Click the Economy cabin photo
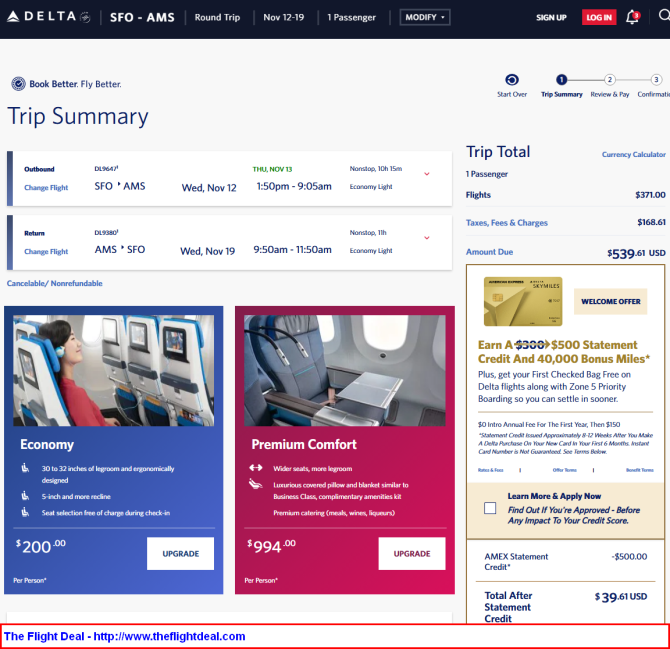The width and height of the screenshot is (670, 649). tap(114, 370)
